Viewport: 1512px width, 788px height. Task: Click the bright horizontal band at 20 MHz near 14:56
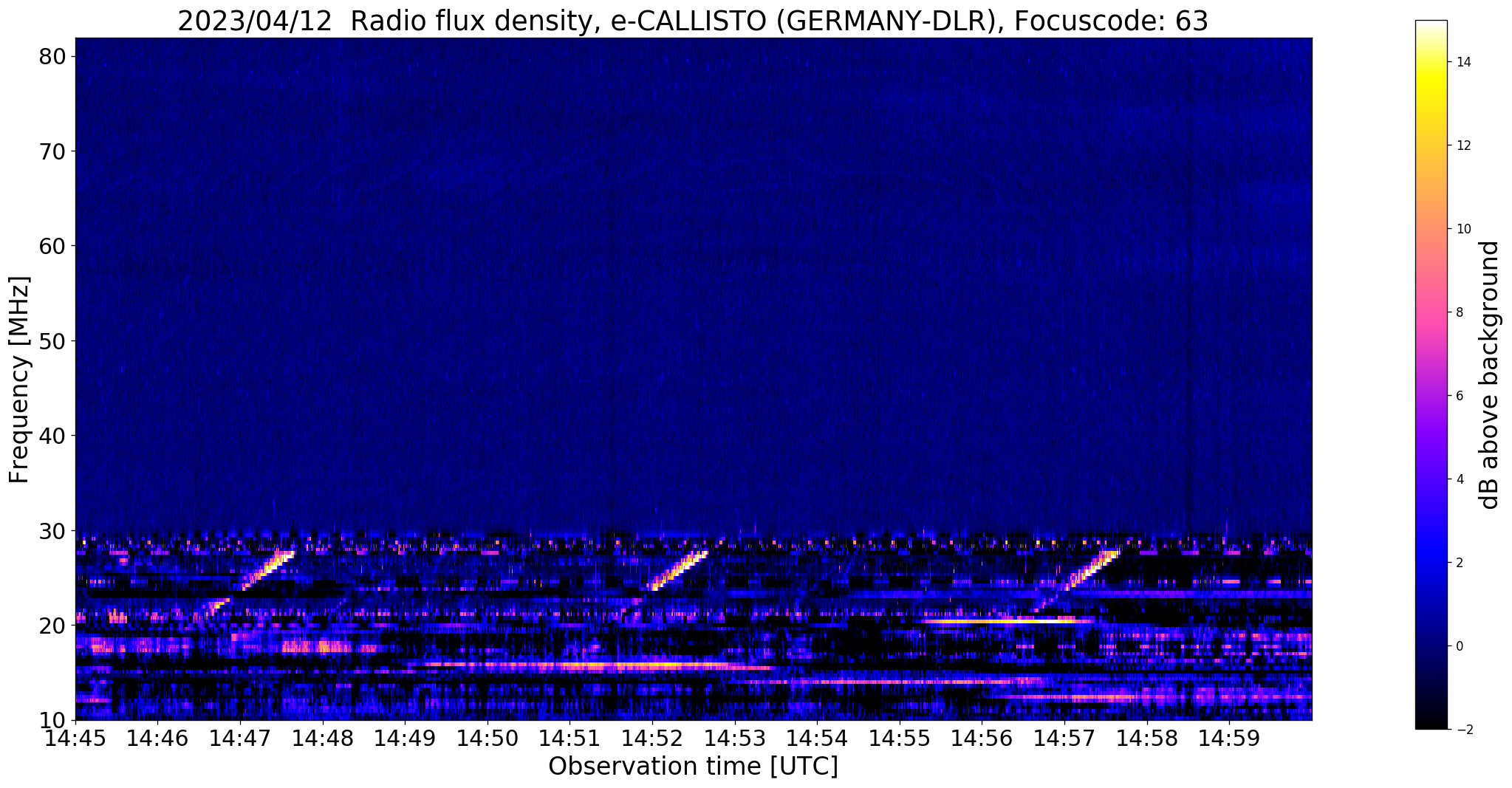pyautogui.click(x=1007, y=622)
